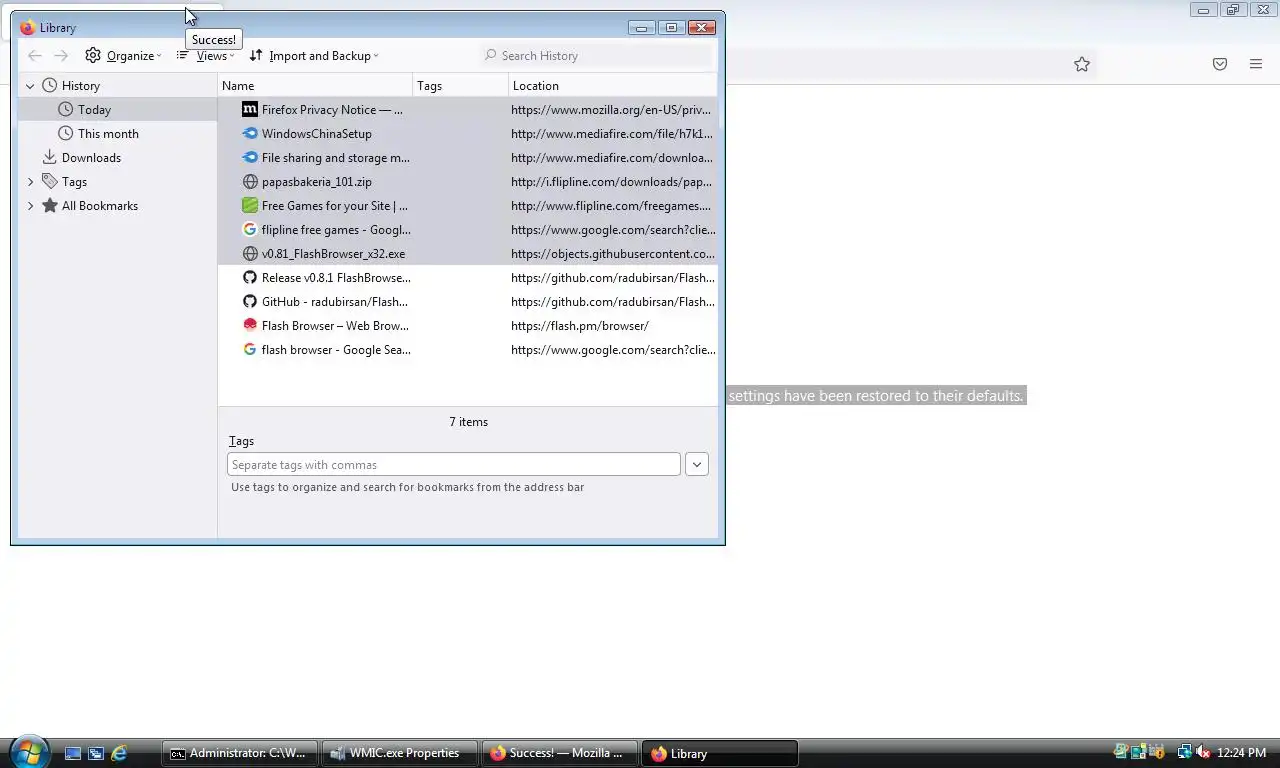Click the network tray icon
1280x768 pixels.
pos(1184,752)
